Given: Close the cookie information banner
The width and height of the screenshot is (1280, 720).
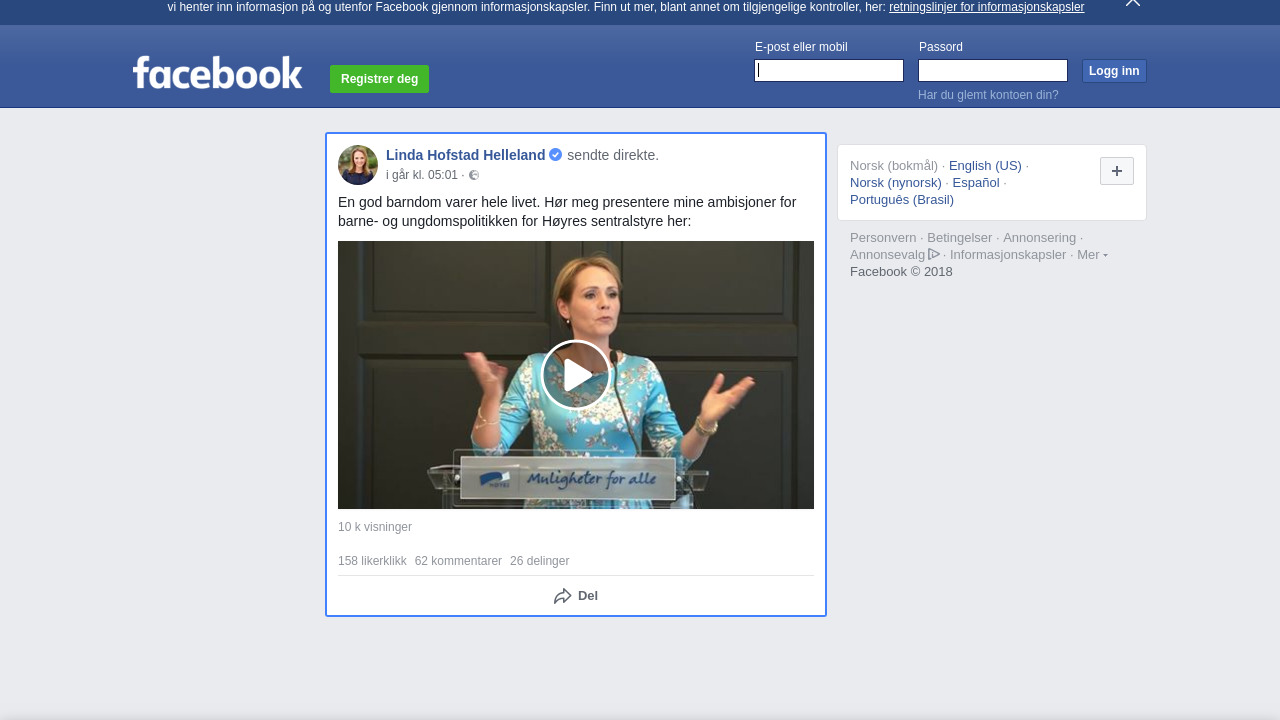Looking at the screenshot, I should 1133,3.
